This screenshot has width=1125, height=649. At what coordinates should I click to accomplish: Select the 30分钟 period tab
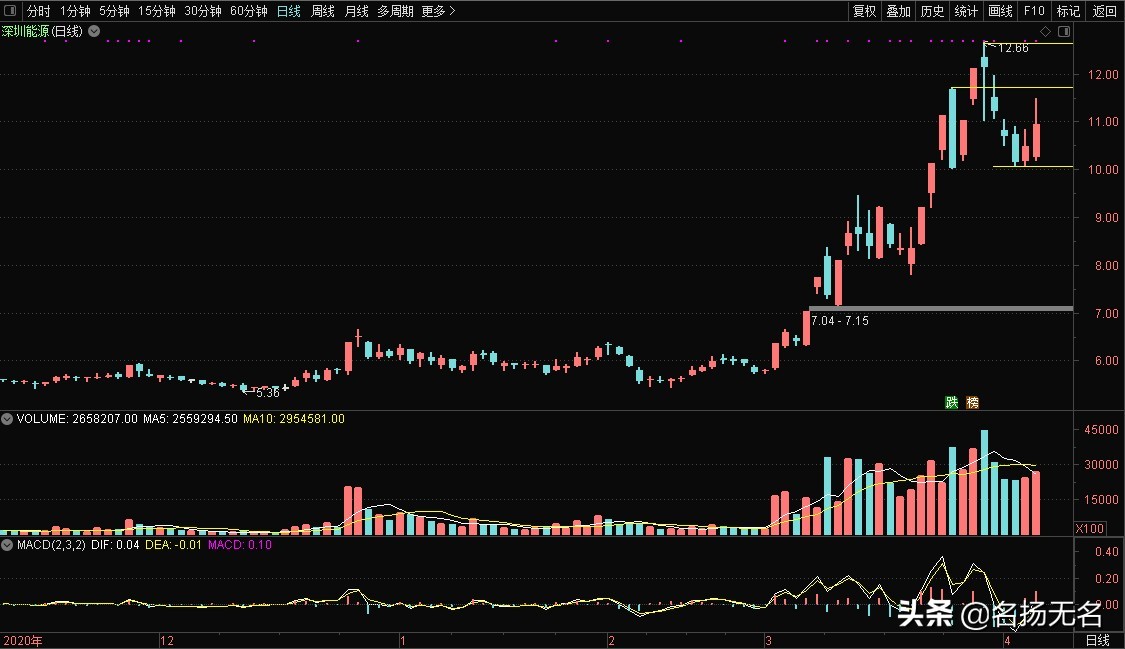(202, 11)
